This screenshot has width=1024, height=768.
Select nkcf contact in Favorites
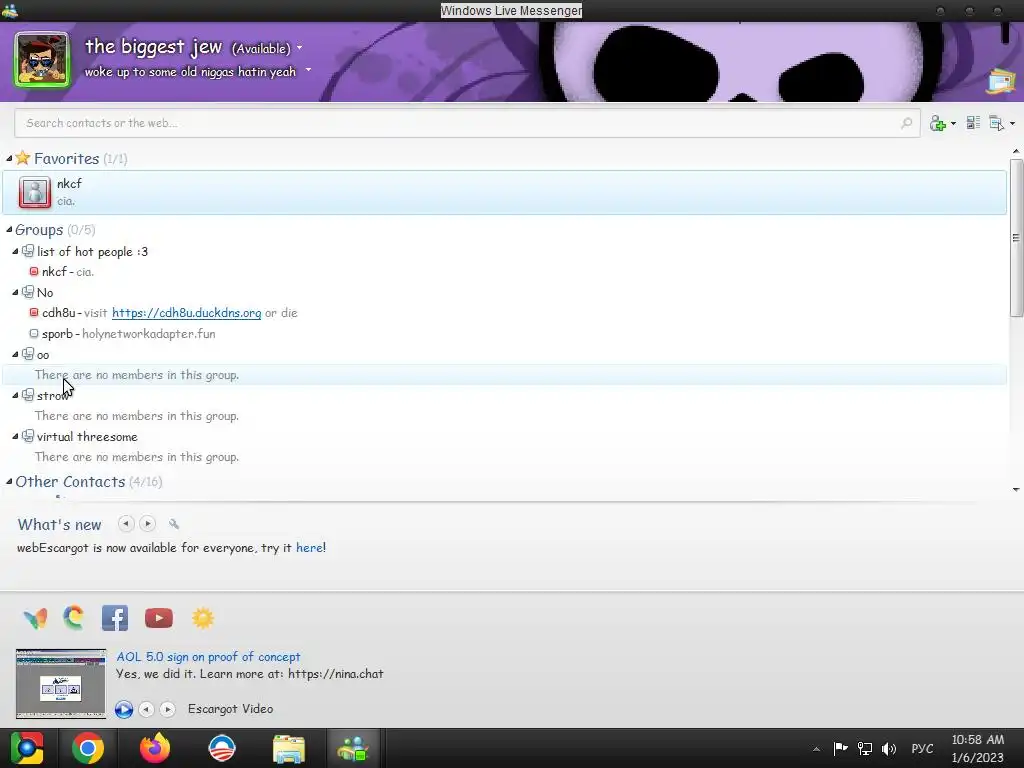click(x=504, y=193)
